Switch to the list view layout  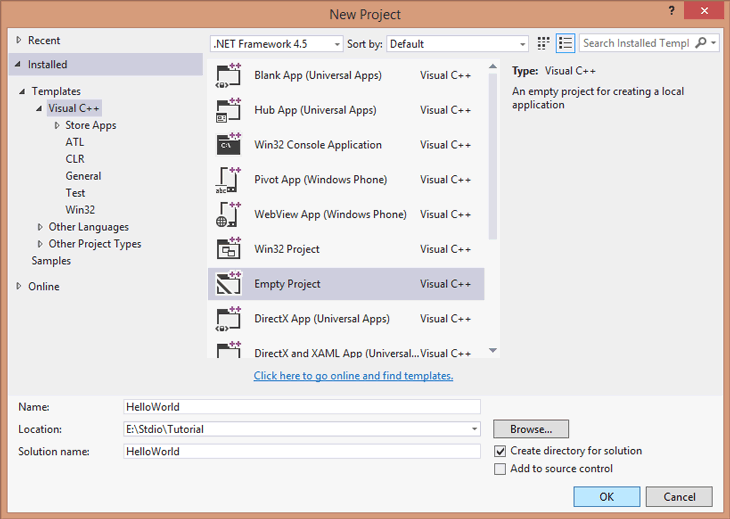(x=566, y=44)
